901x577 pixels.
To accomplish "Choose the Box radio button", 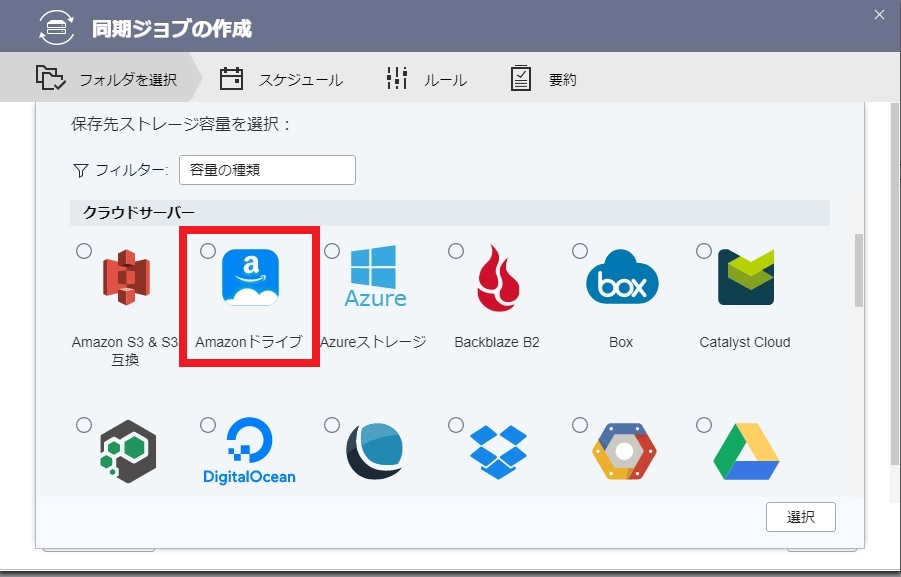I will pos(580,251).
